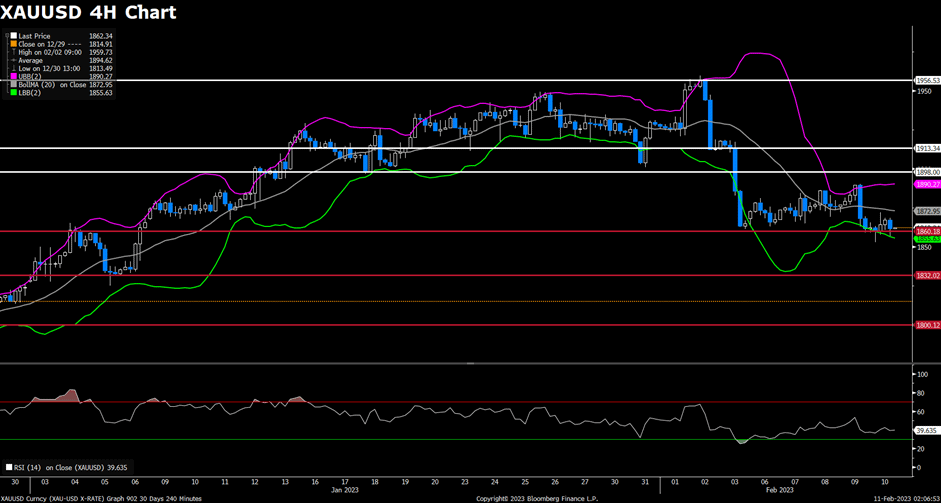Click the 1956.53 resistance price label
This screenshot has width=941, height=503.
(x=927, y=80)
